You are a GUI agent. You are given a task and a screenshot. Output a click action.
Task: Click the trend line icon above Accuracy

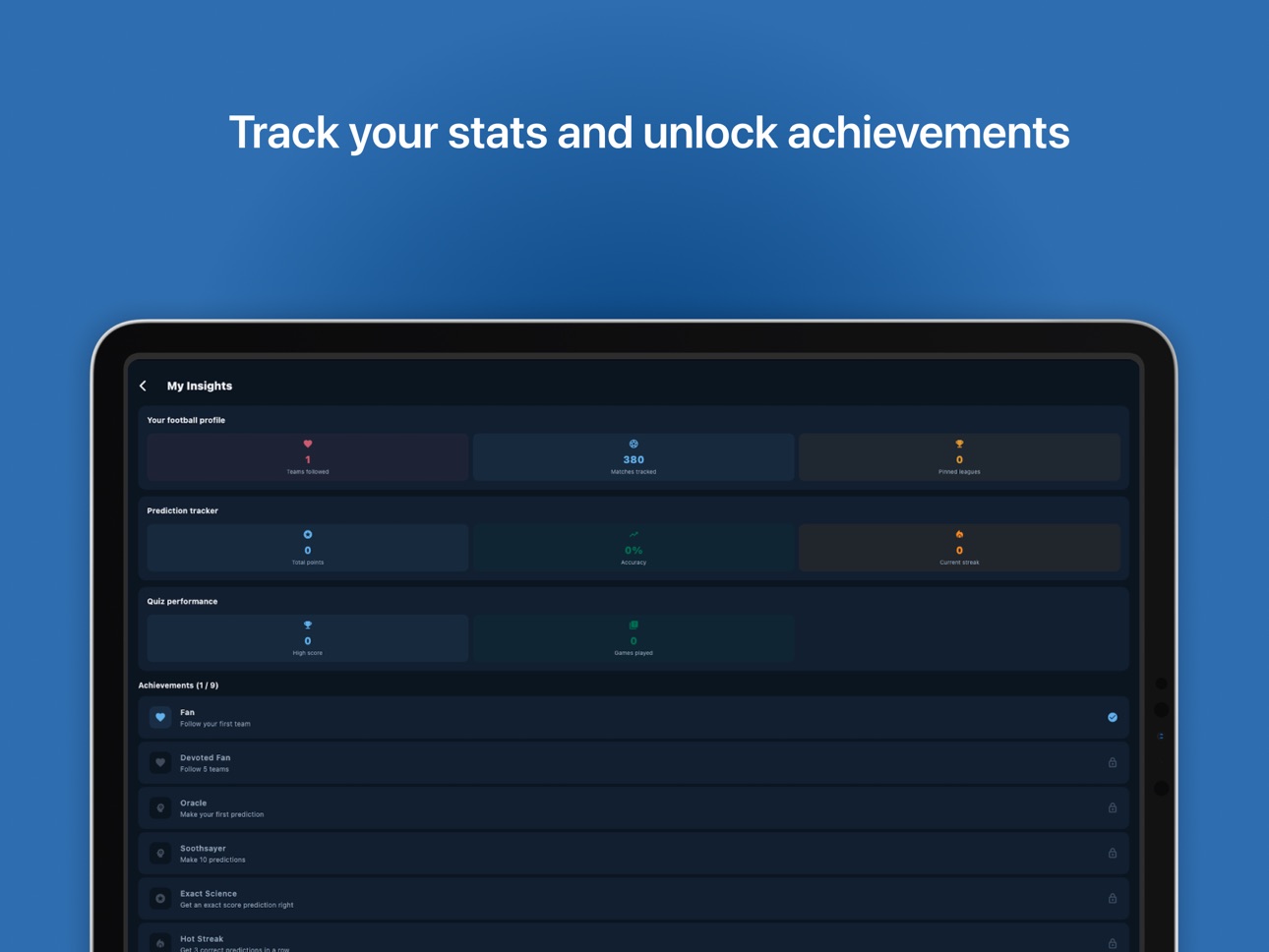[x=634, y=534]
